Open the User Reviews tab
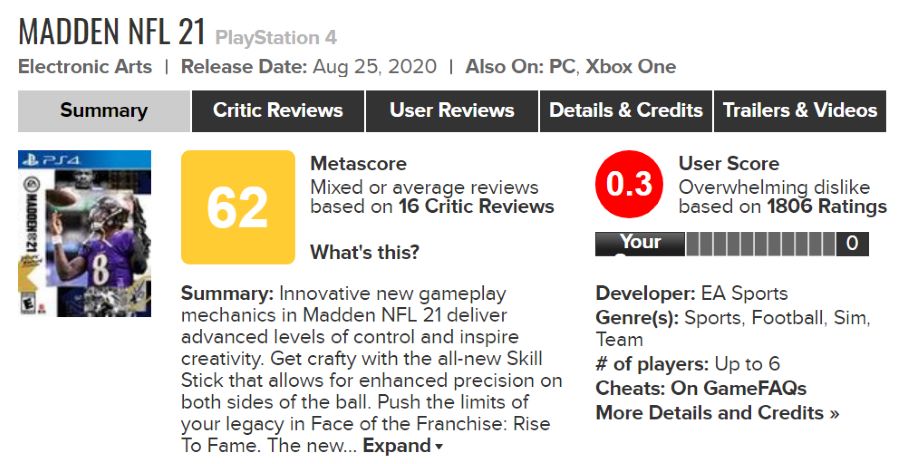900x464 pixels. pyautogui.click(x=451, y=111)
